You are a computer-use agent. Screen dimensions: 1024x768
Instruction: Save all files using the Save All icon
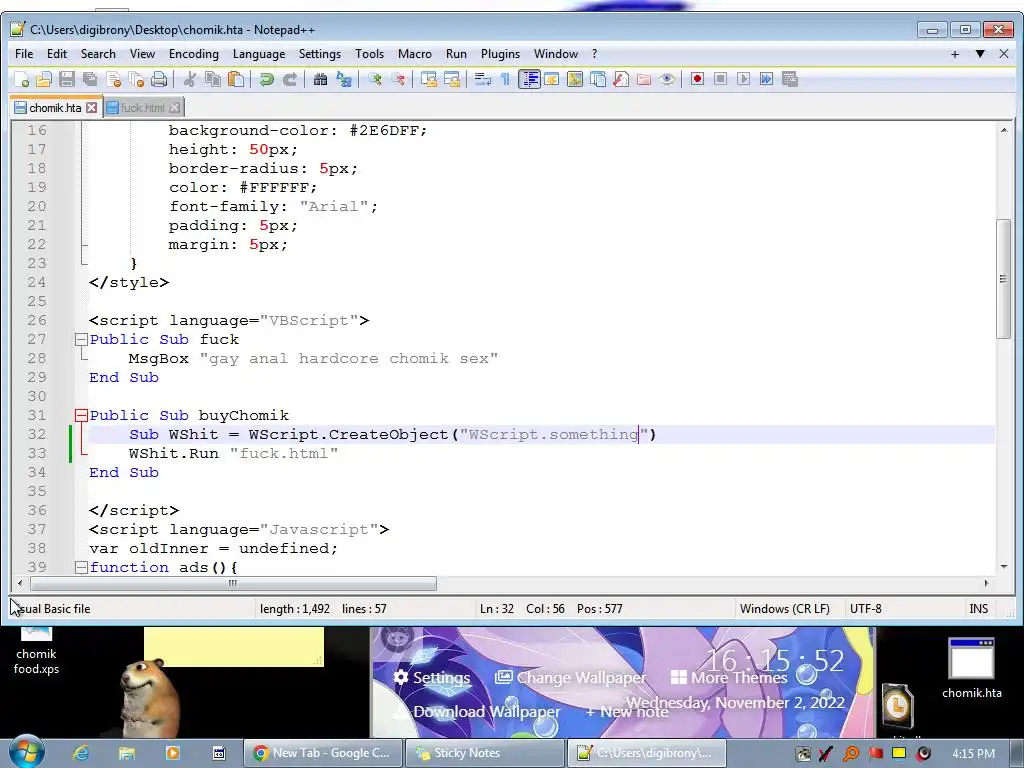click(x=90, y=79)
